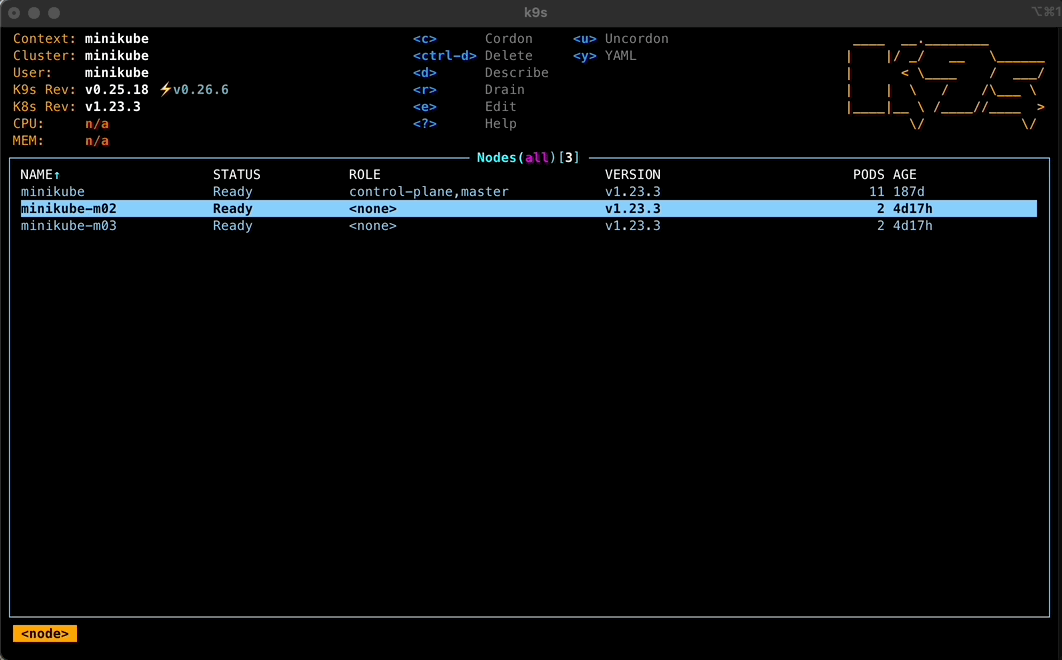Click the Drain command label
1062x660 pixels.
pyautogui.click(x=505, y=89)
